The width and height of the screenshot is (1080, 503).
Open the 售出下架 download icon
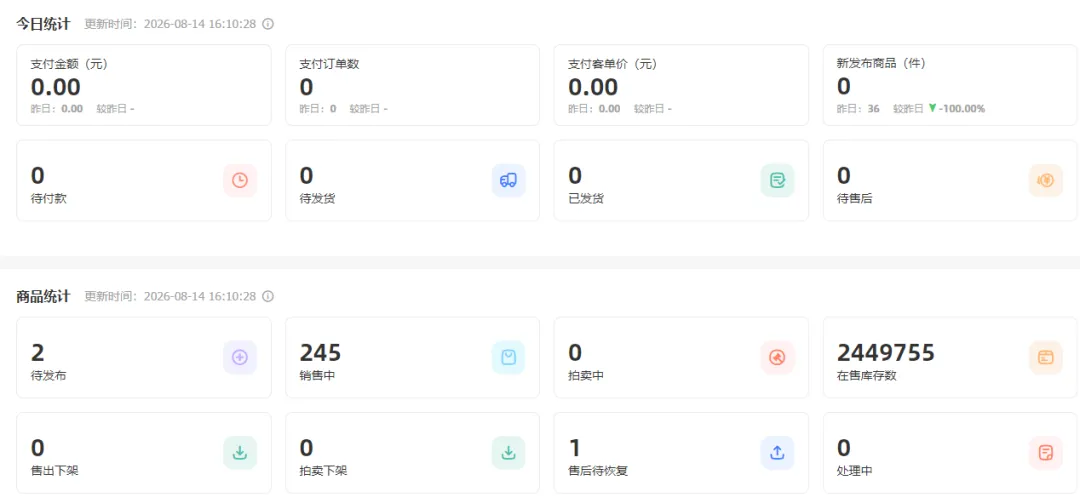[x=240, y=453]
